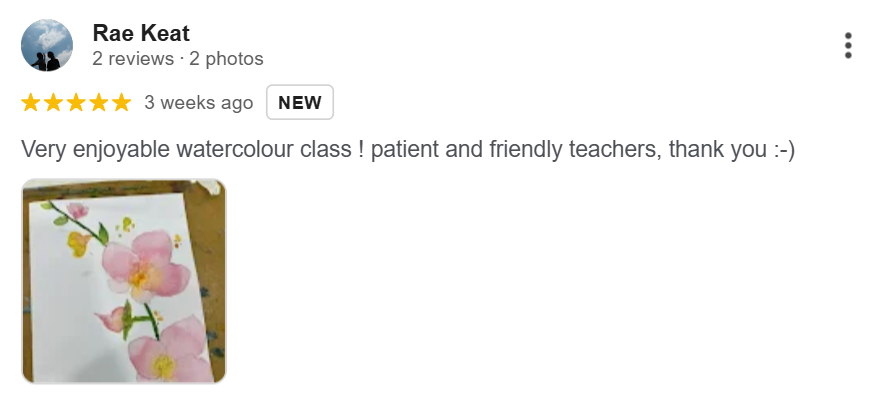Click the fourth gold rating star
Image resolution: width=890 pixels, height=405 pixels.
pos(98,102)
